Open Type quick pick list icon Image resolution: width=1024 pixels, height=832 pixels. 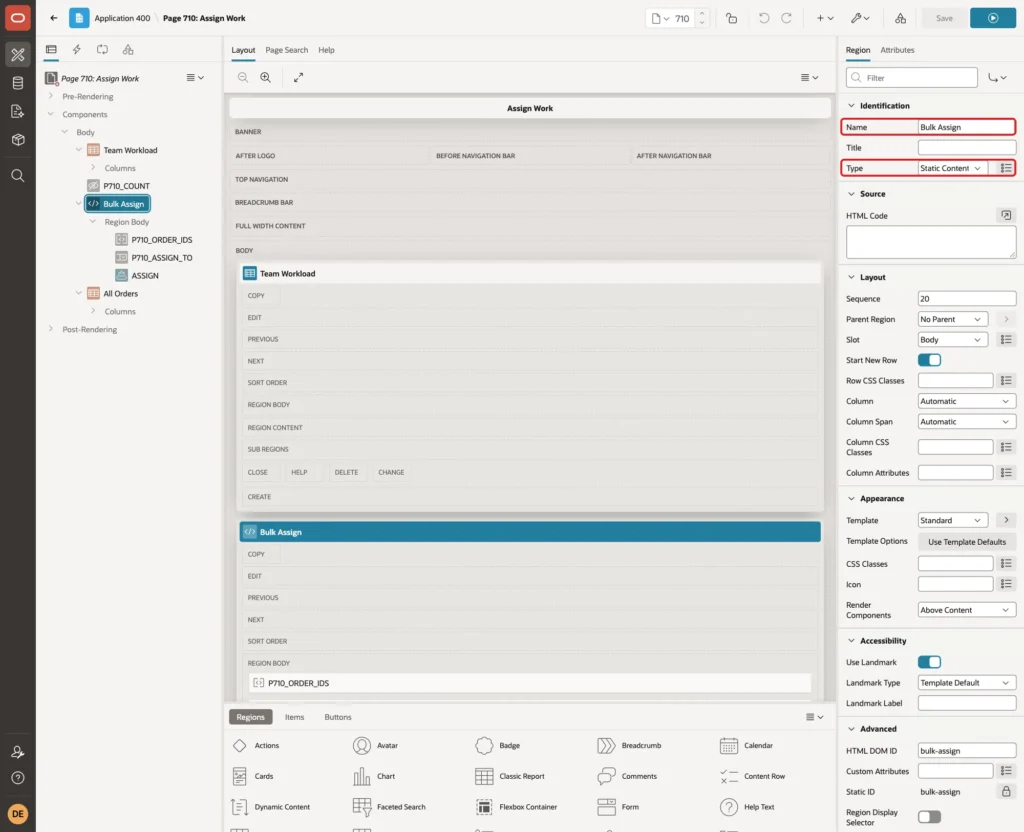coord(1006,168)
